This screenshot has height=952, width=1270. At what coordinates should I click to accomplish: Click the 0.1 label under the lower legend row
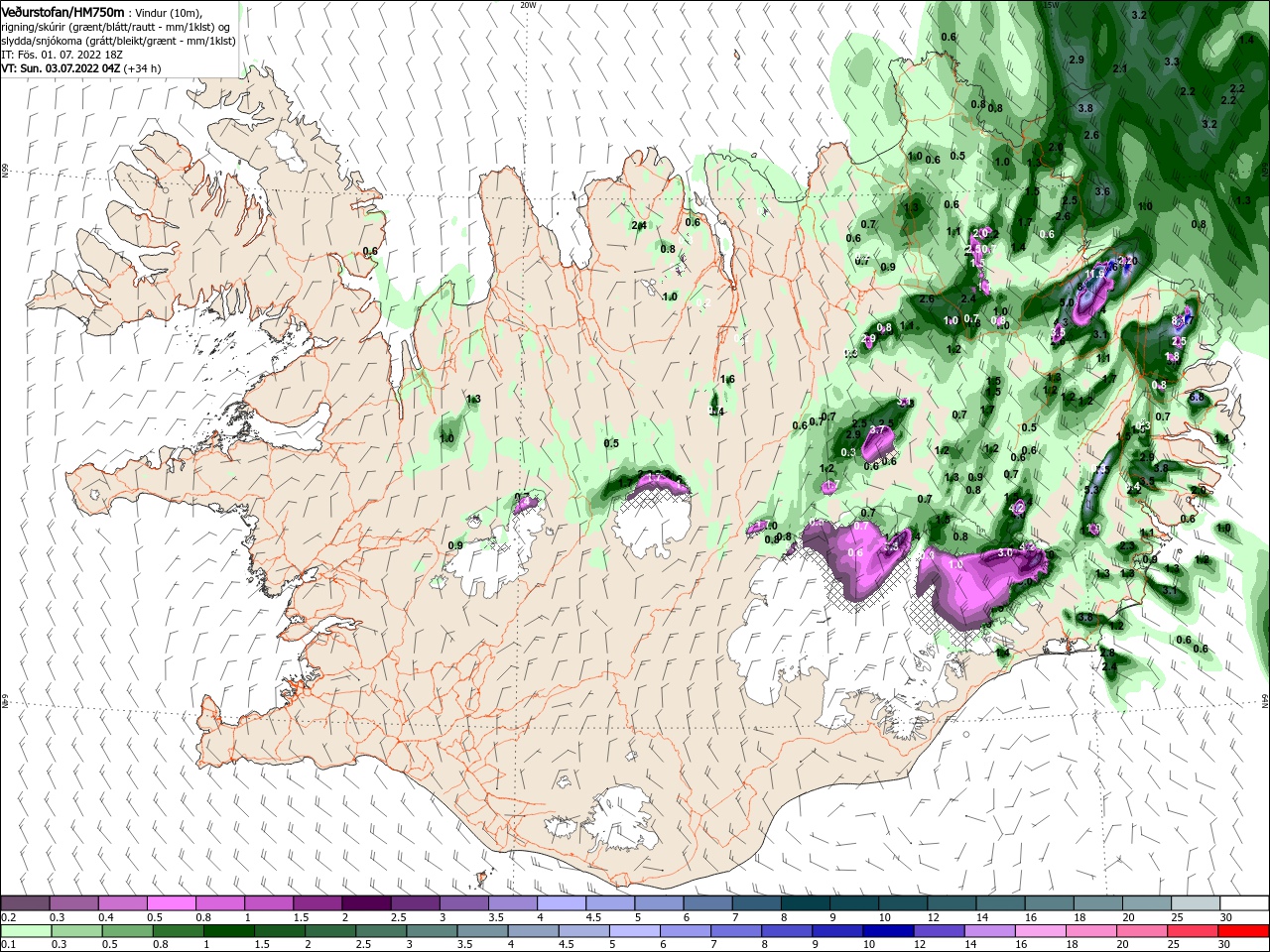click(x=8, y=945)
